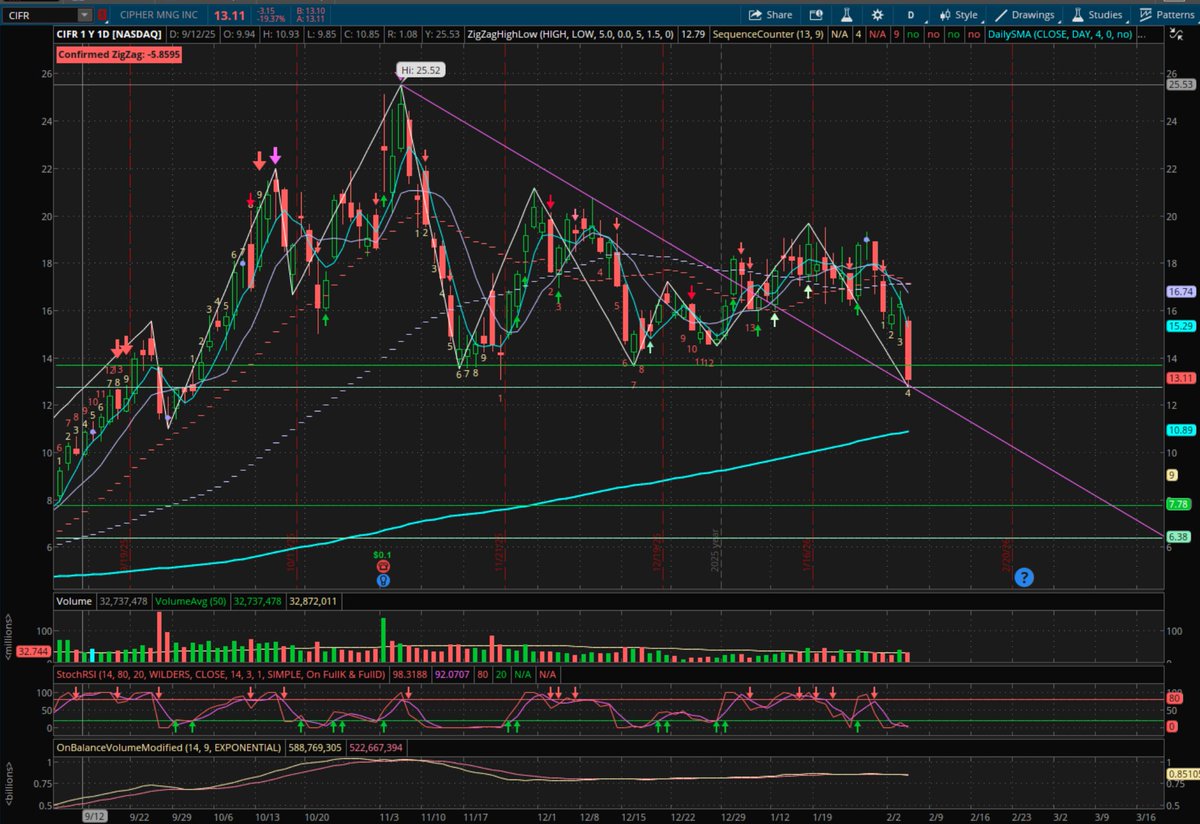
Task: Click the 10.89 price axis bubble
Action: [x=1181, y=429]
